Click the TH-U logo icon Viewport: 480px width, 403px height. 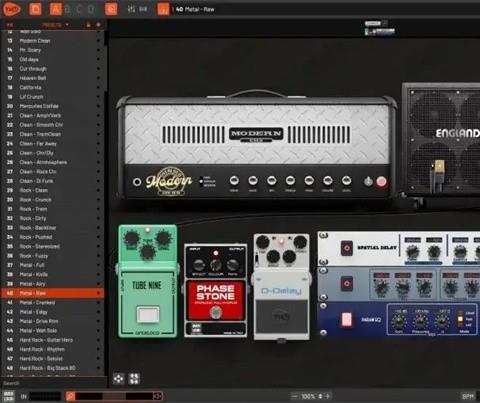(x=12, y=9)
